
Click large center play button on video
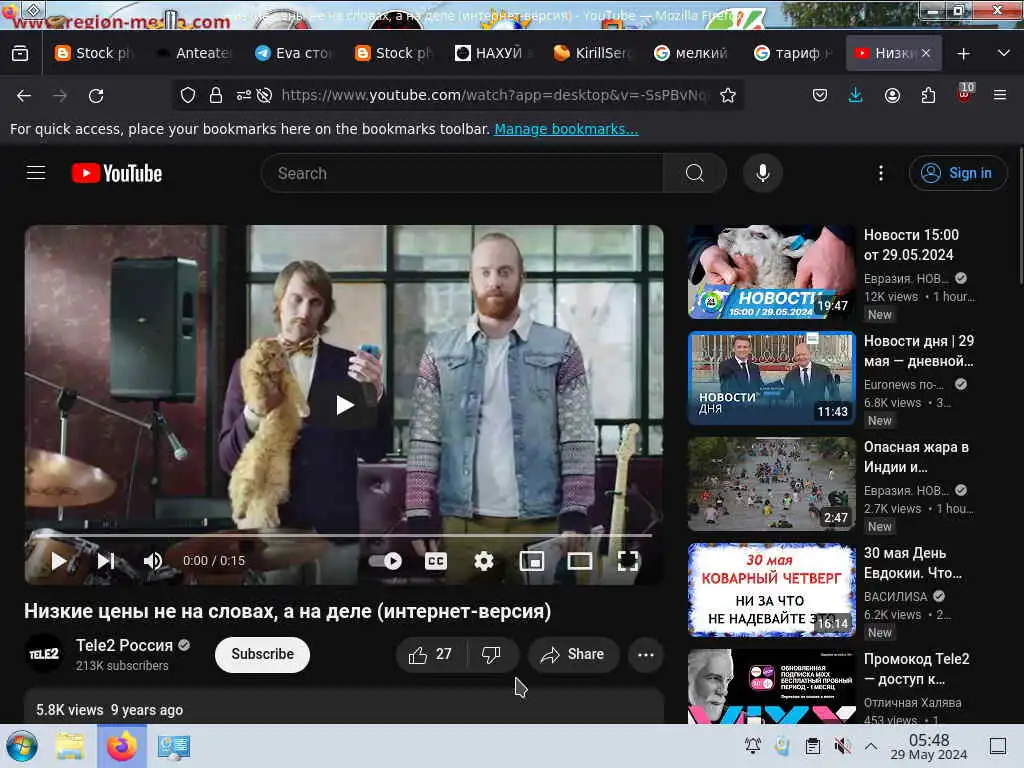344,405
